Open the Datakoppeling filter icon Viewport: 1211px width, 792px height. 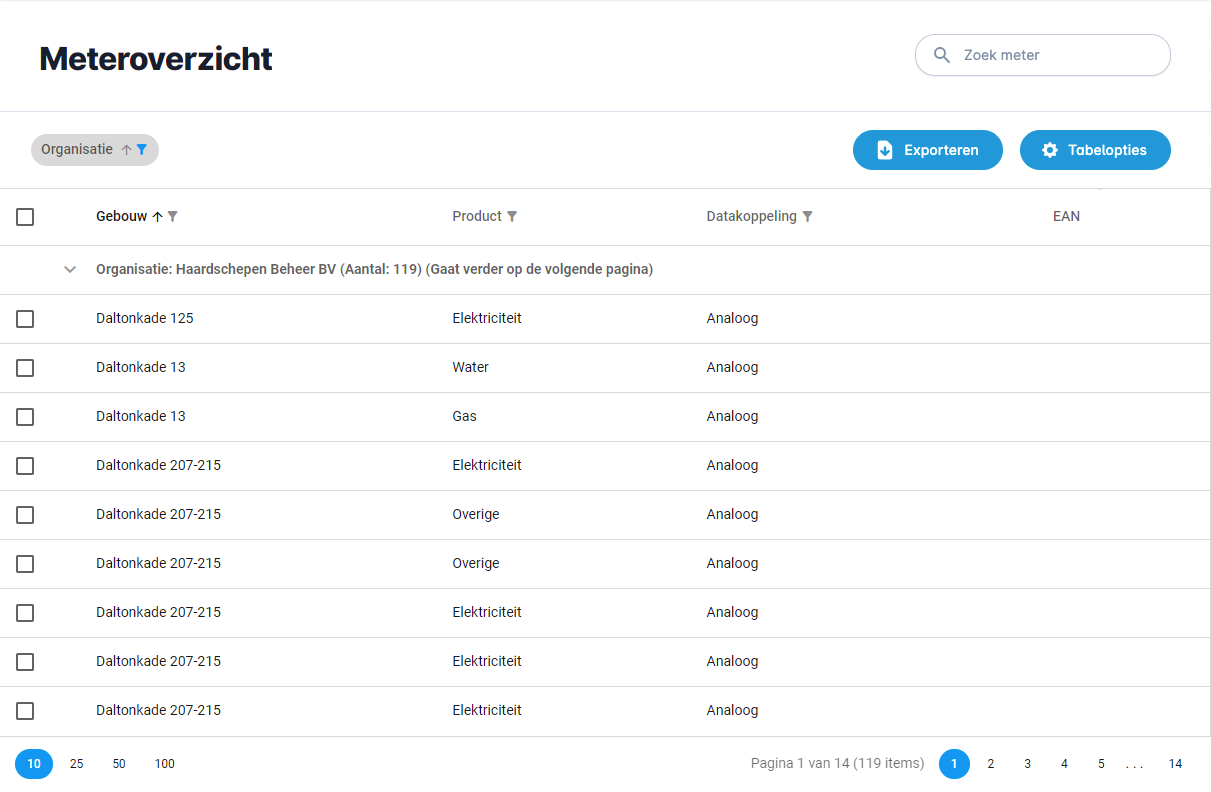coord(810,216)
